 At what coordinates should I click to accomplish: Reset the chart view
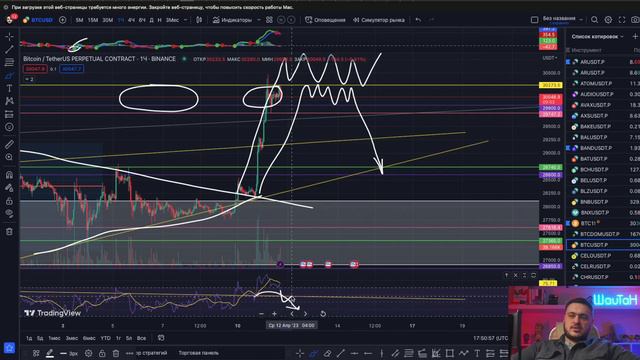[323, 313]
